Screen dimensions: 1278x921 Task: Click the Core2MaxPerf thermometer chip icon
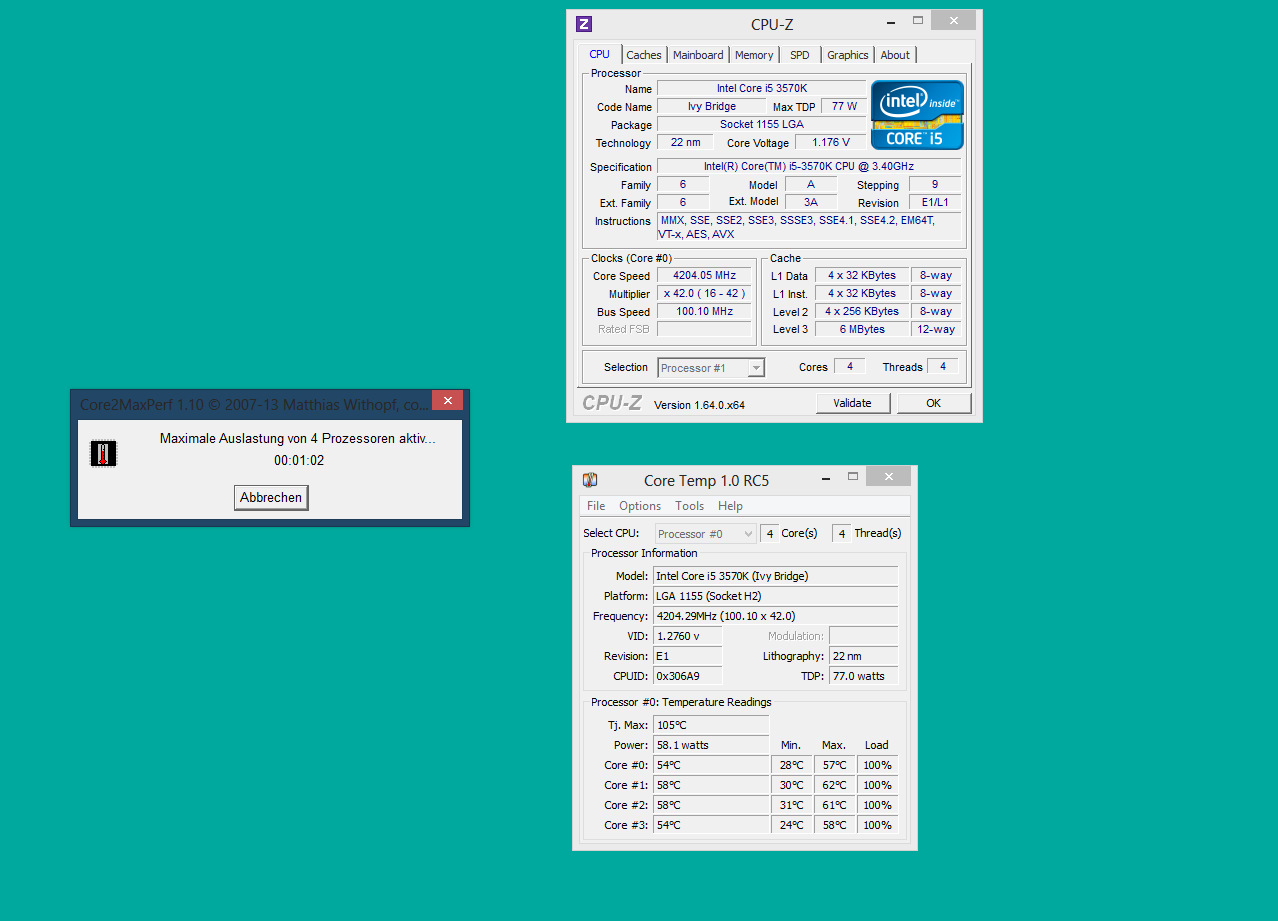click(x=103, y=453)
